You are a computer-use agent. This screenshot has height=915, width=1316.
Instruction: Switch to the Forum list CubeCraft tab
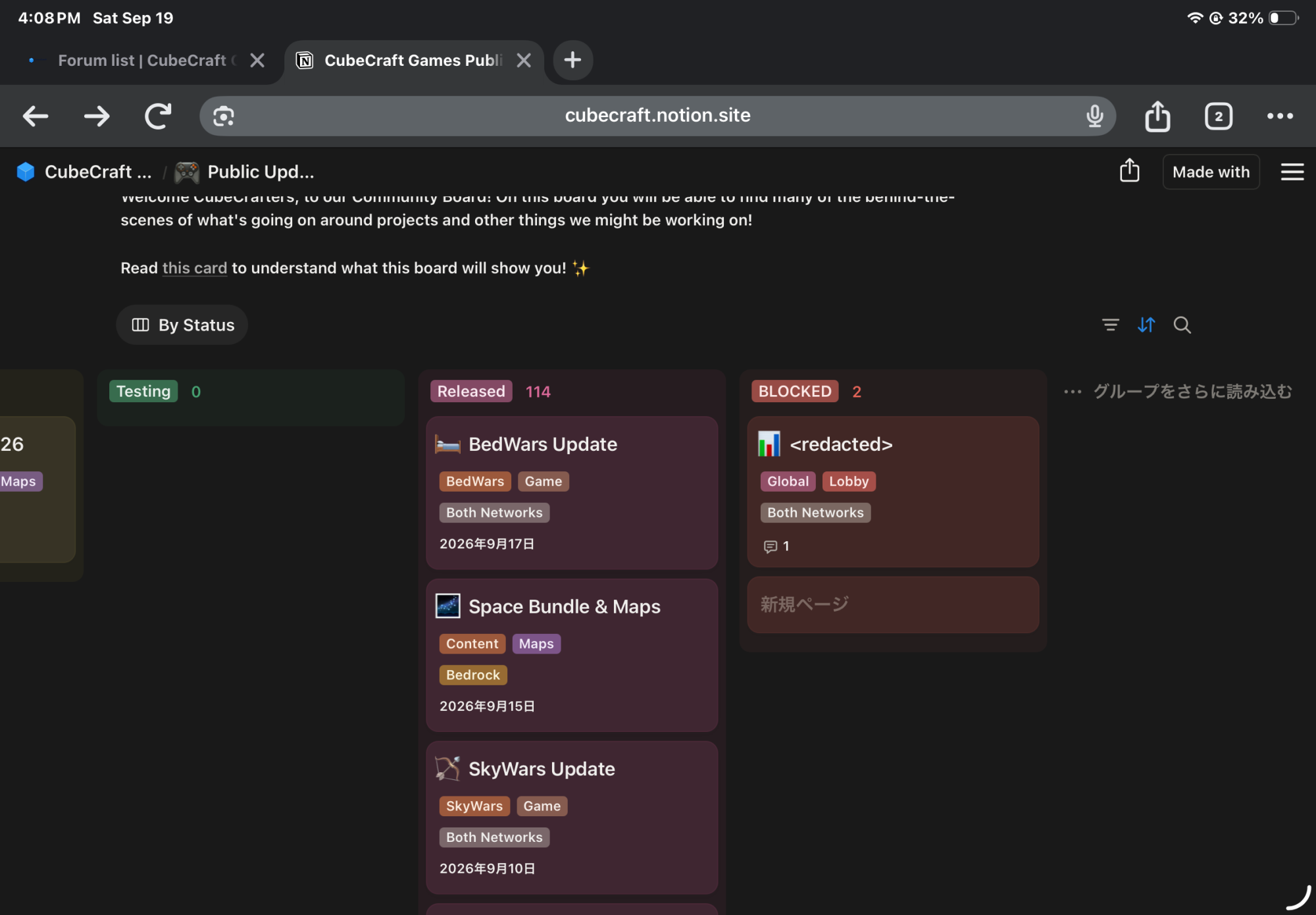click(x=141, y=61)
